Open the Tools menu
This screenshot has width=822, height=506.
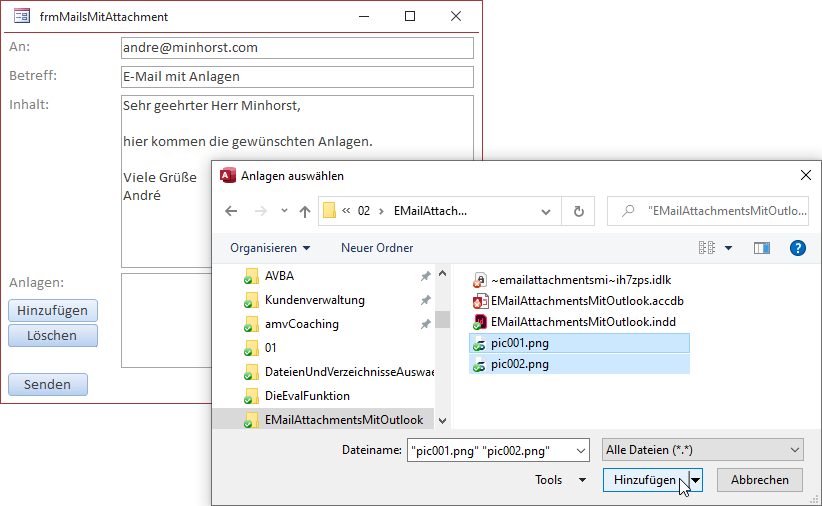[560, 480]
